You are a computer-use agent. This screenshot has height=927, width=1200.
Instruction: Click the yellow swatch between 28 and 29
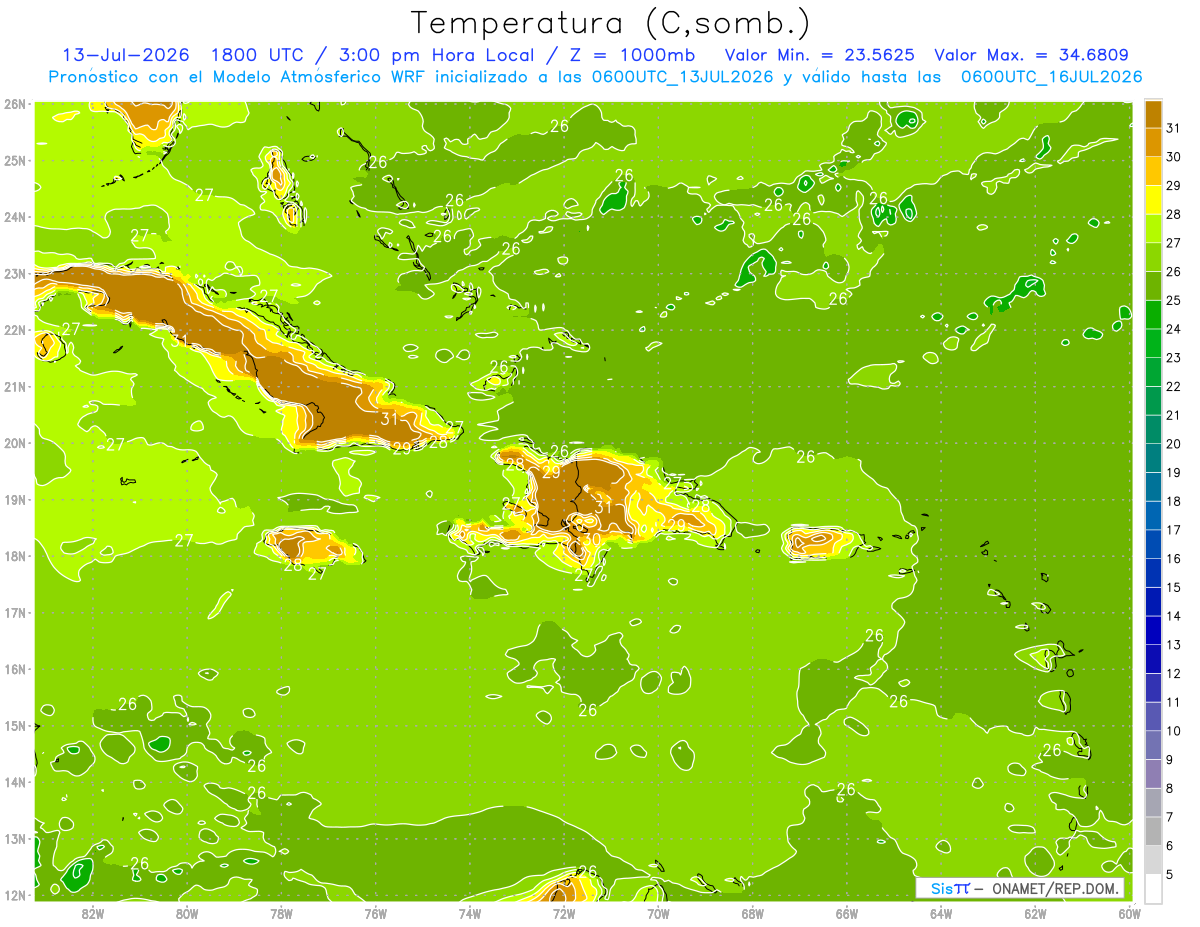click(1153, 201)
